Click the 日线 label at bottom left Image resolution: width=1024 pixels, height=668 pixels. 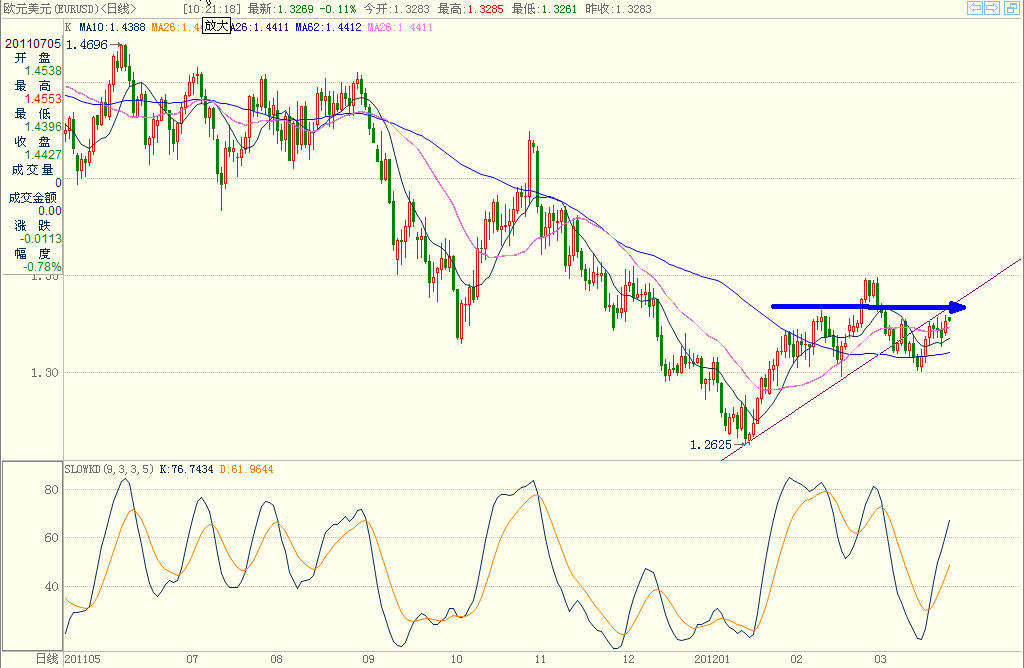(47, 659)
